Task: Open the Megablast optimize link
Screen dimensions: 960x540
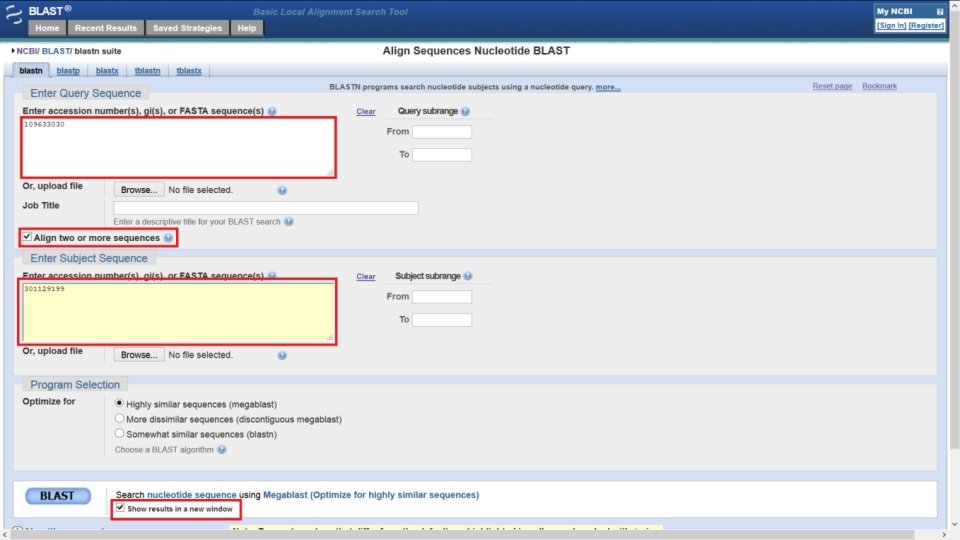Action: (x=371, y=495)
